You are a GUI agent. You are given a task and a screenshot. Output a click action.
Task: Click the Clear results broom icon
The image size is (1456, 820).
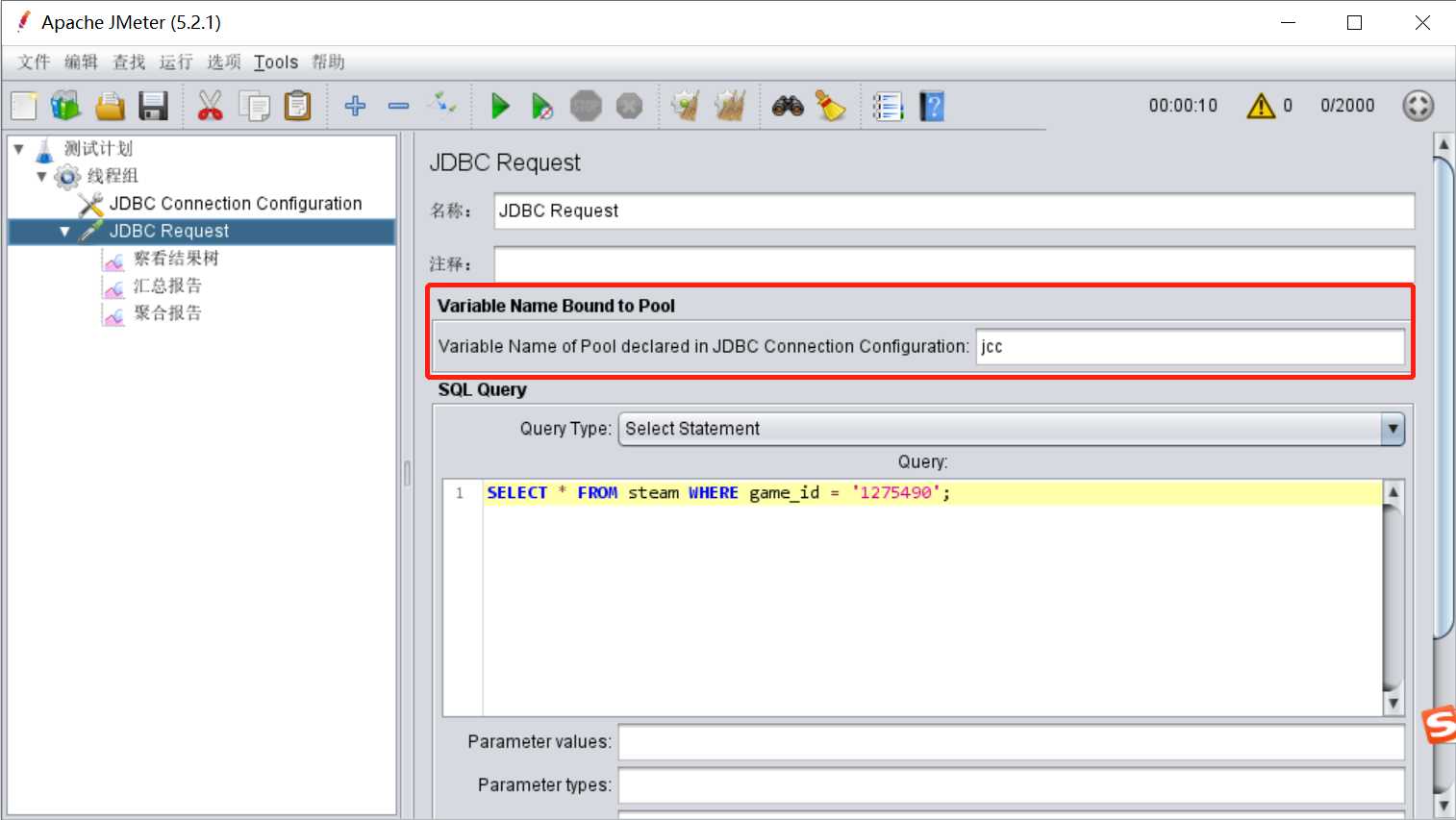click(x=686, y=106)
